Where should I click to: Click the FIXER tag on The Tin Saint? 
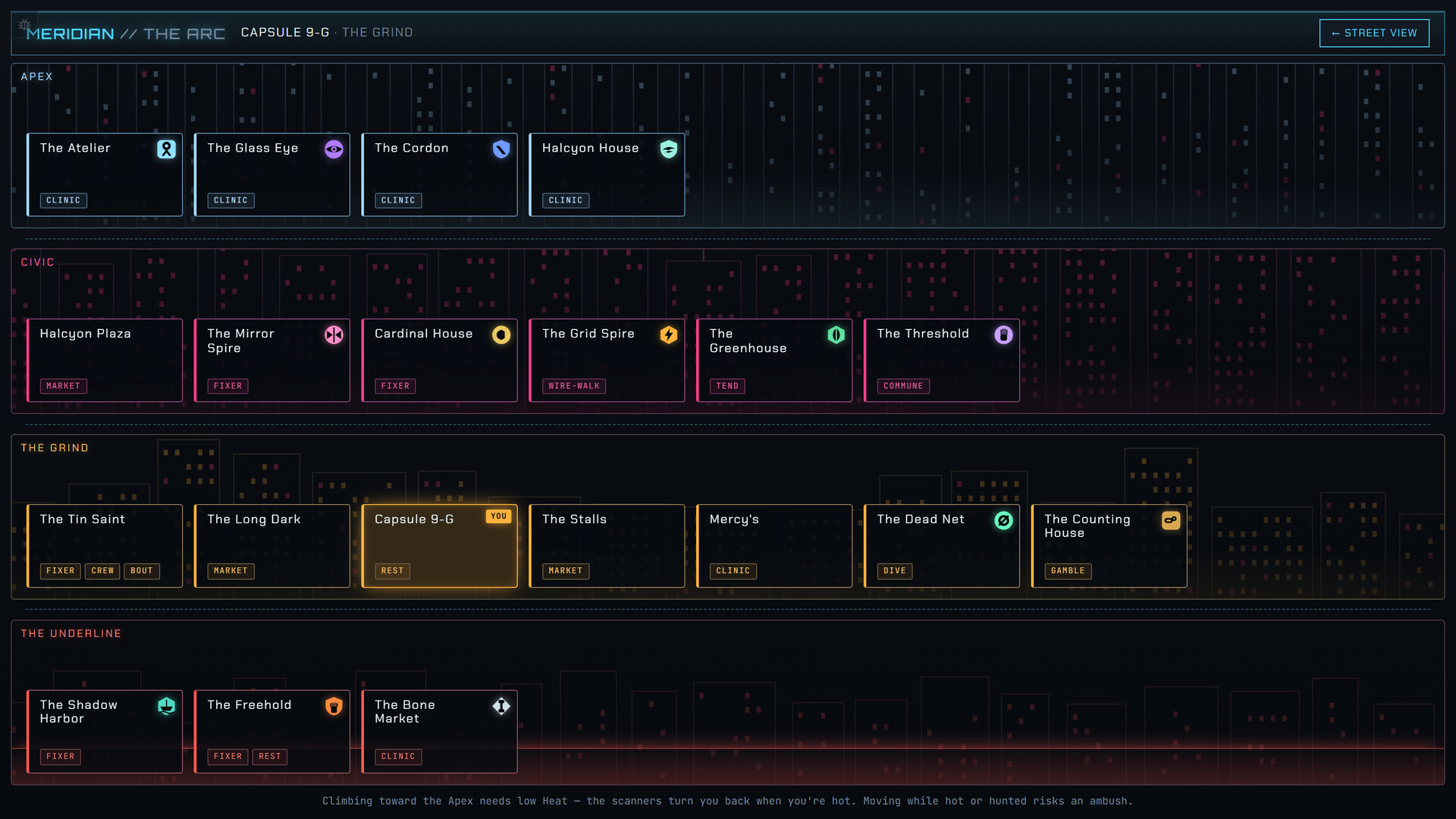61,571
